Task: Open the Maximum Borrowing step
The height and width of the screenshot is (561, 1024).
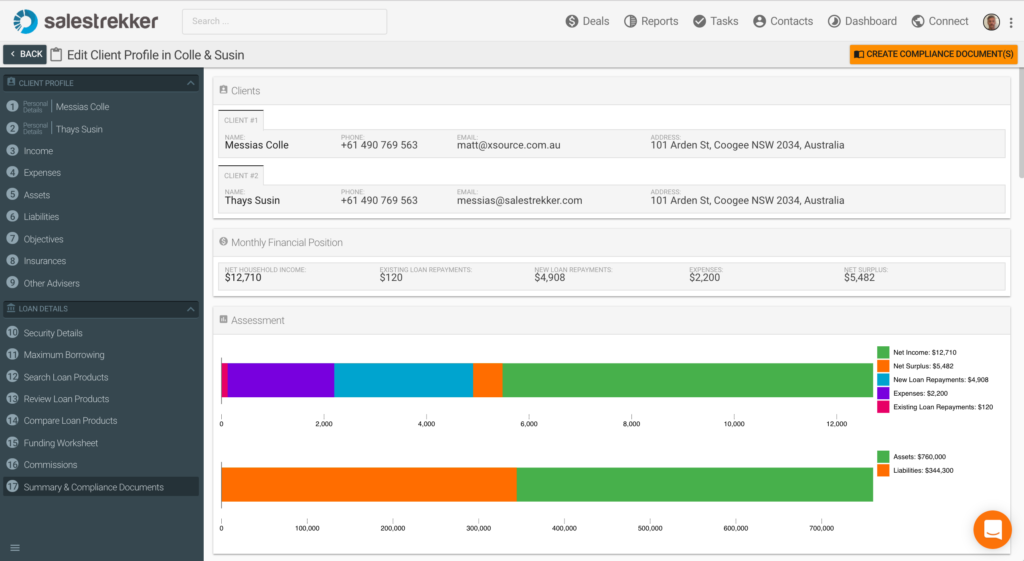Action: point(101,355)
